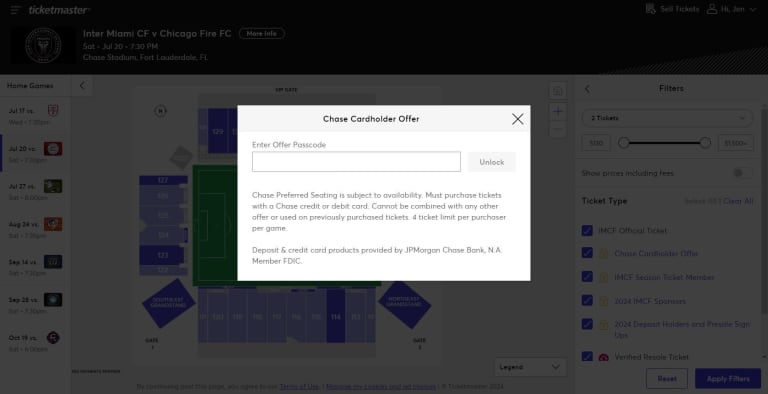
Task: Open the 2 Tickets quantity dropdown
Action: (x=667, y=118)
